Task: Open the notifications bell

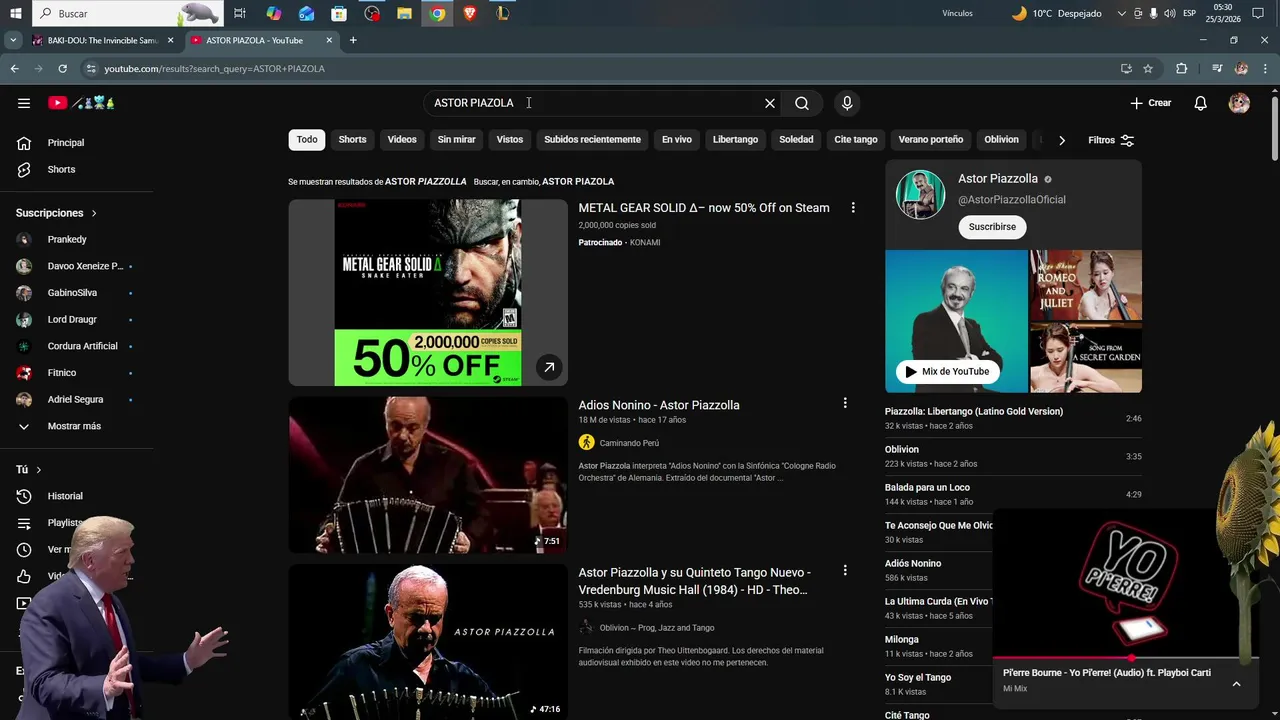Action: [x=1201, y=103]
